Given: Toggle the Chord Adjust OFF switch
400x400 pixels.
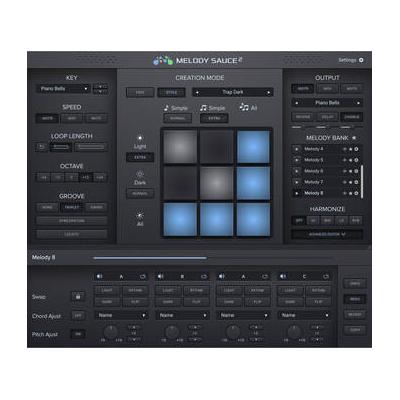Looking at the screenshot, I should pos(78,316).
